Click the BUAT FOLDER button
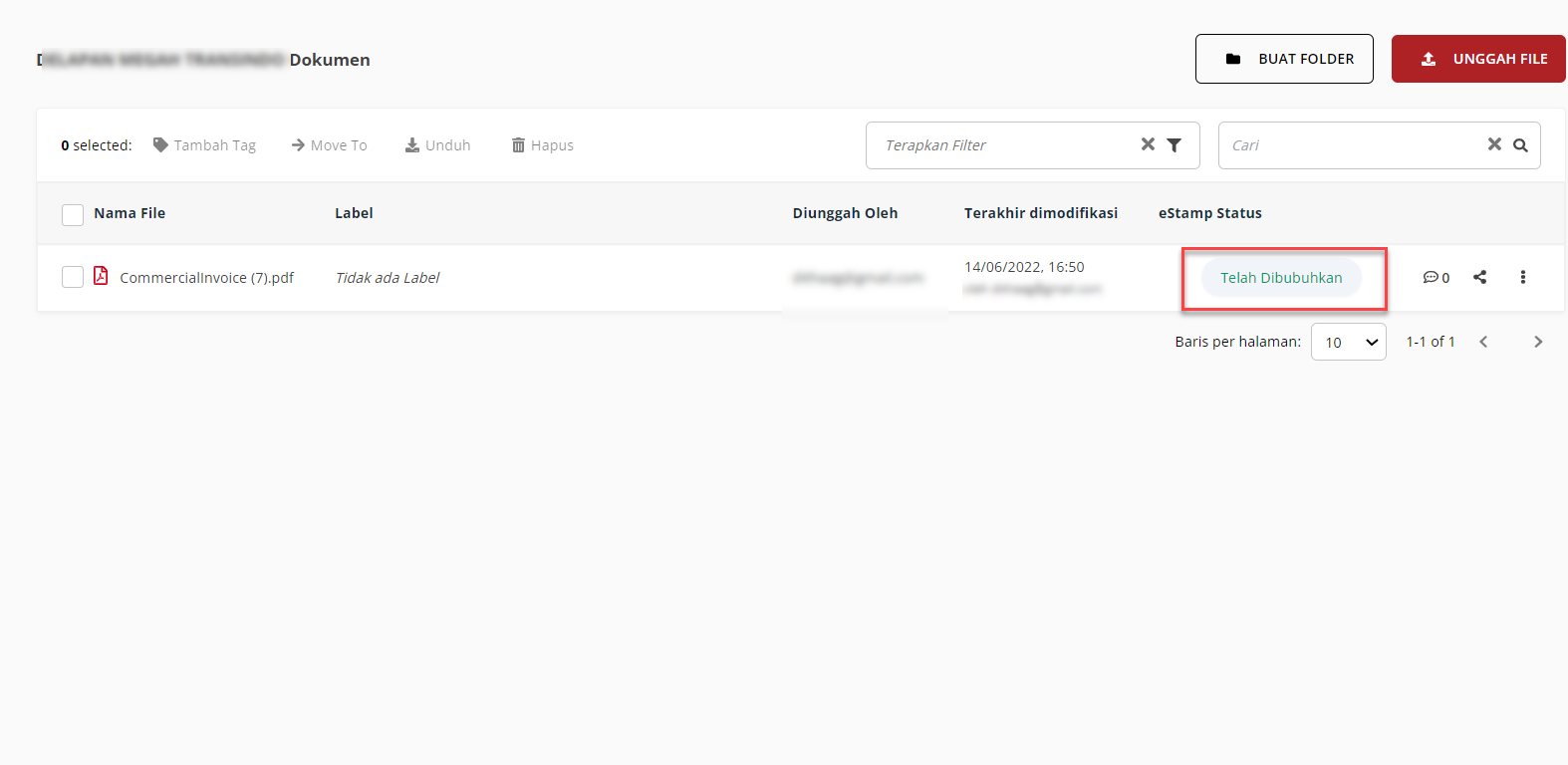1568x765 pixels. pyautogui.click(x=1284, y=59)
